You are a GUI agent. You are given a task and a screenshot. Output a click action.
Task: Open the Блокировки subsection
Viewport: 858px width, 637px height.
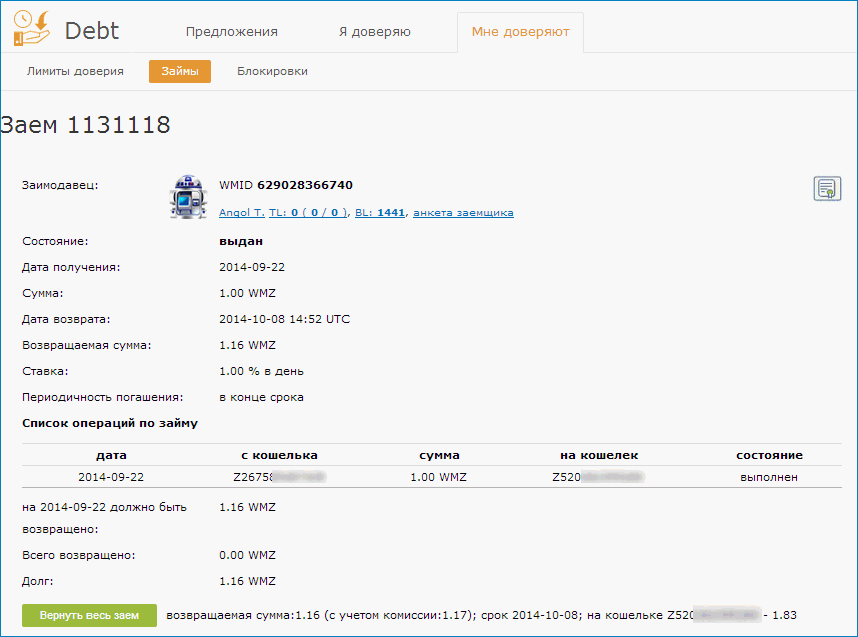click(272, 72)
